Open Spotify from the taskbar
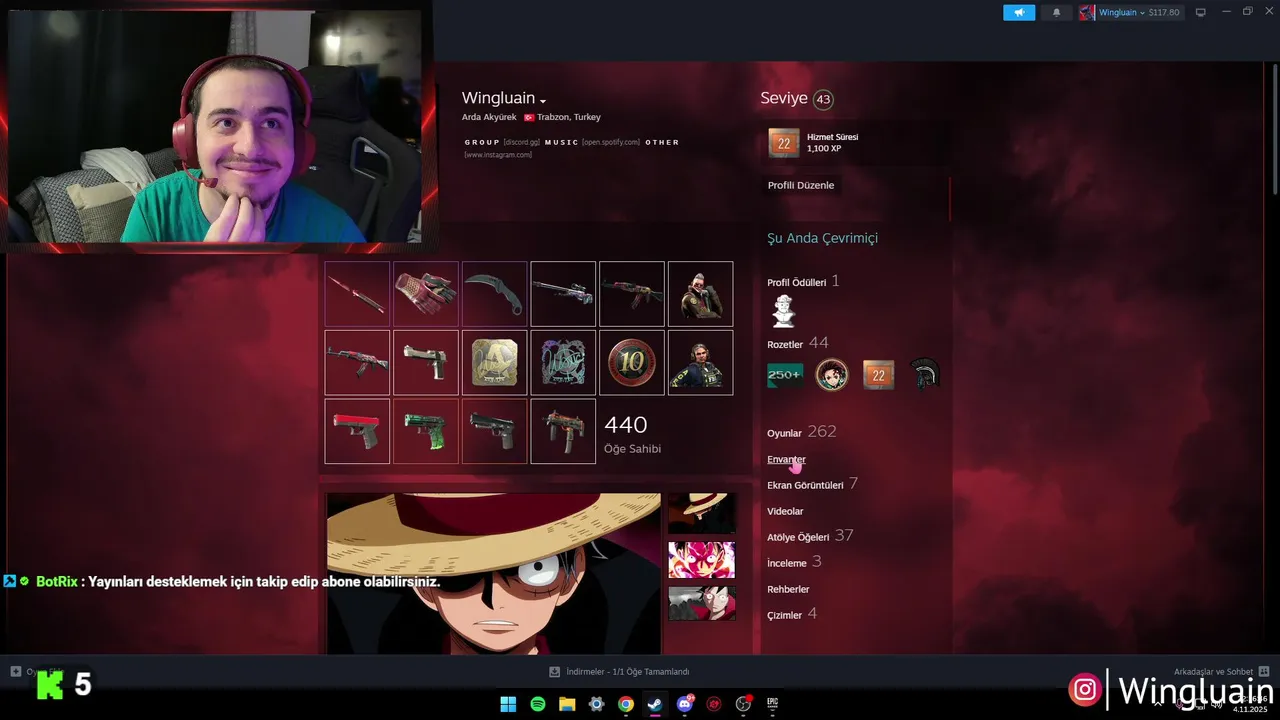 (x=537, y=704)
